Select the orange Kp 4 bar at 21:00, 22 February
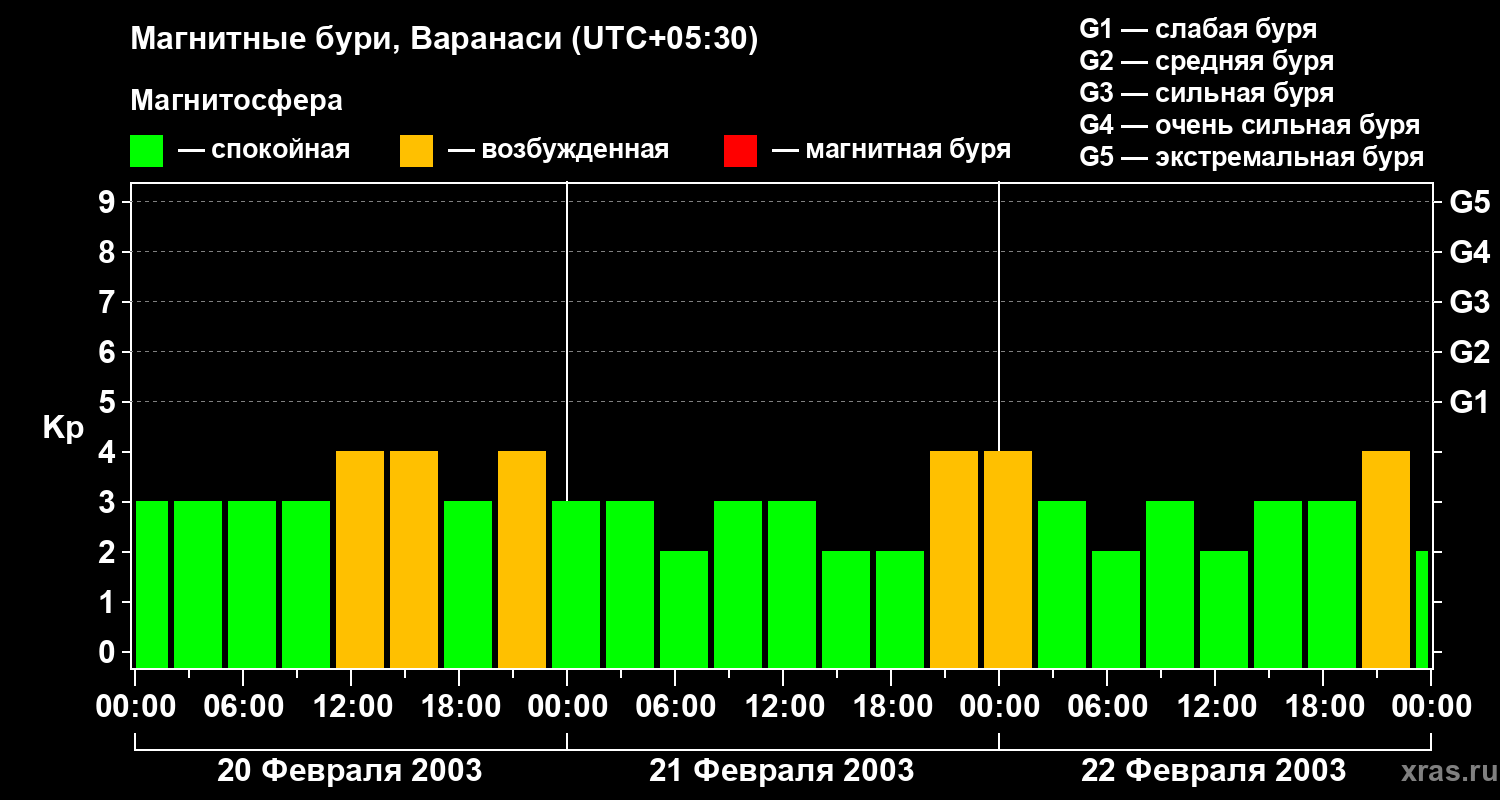 (x=1386, y=560)
